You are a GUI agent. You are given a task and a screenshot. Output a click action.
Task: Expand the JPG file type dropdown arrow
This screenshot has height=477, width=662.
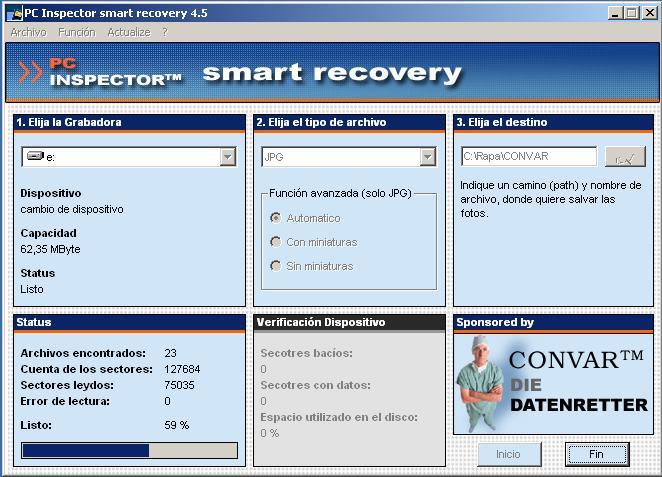[428, 157]
